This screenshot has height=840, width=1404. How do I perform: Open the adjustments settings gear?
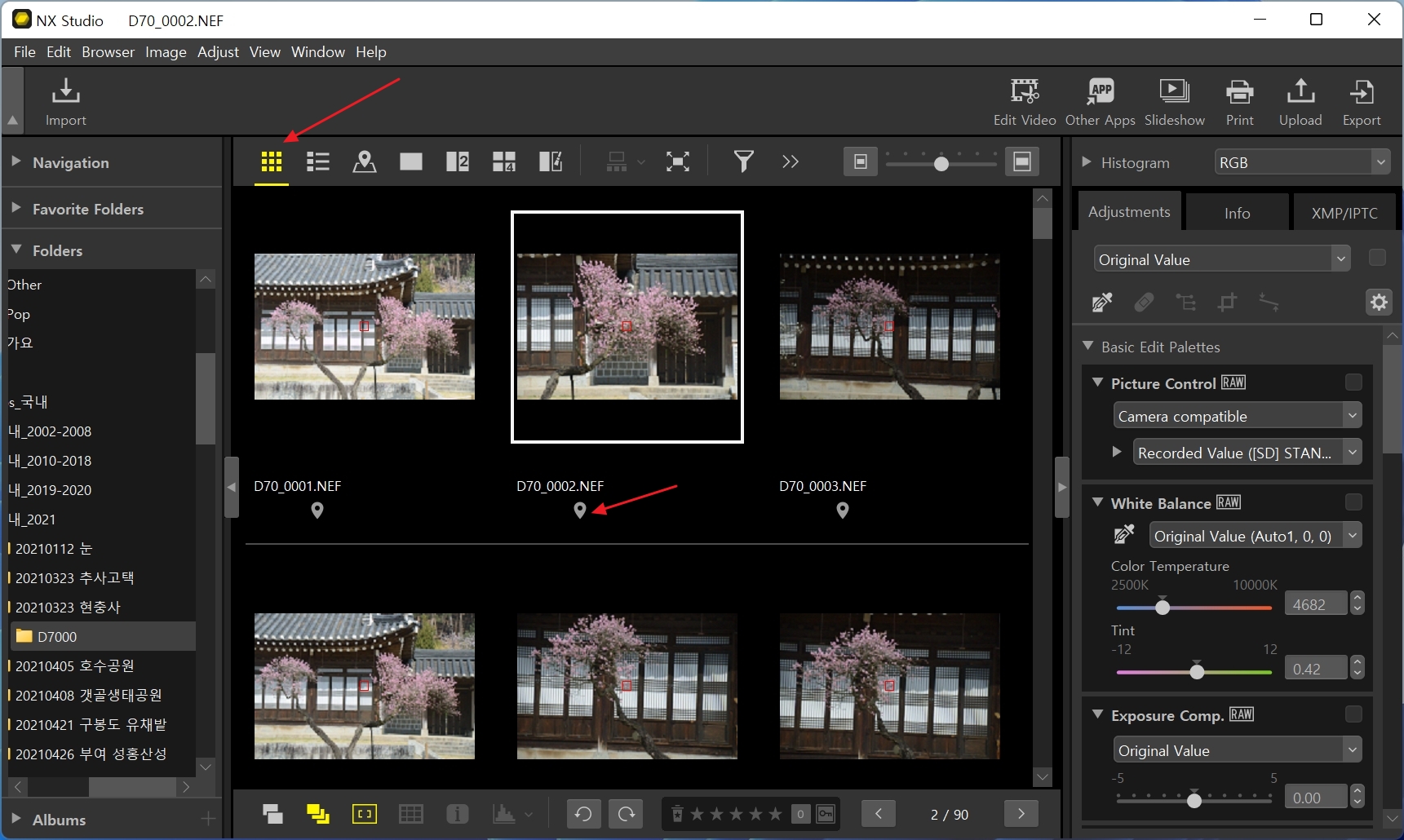coord(1379,303)
